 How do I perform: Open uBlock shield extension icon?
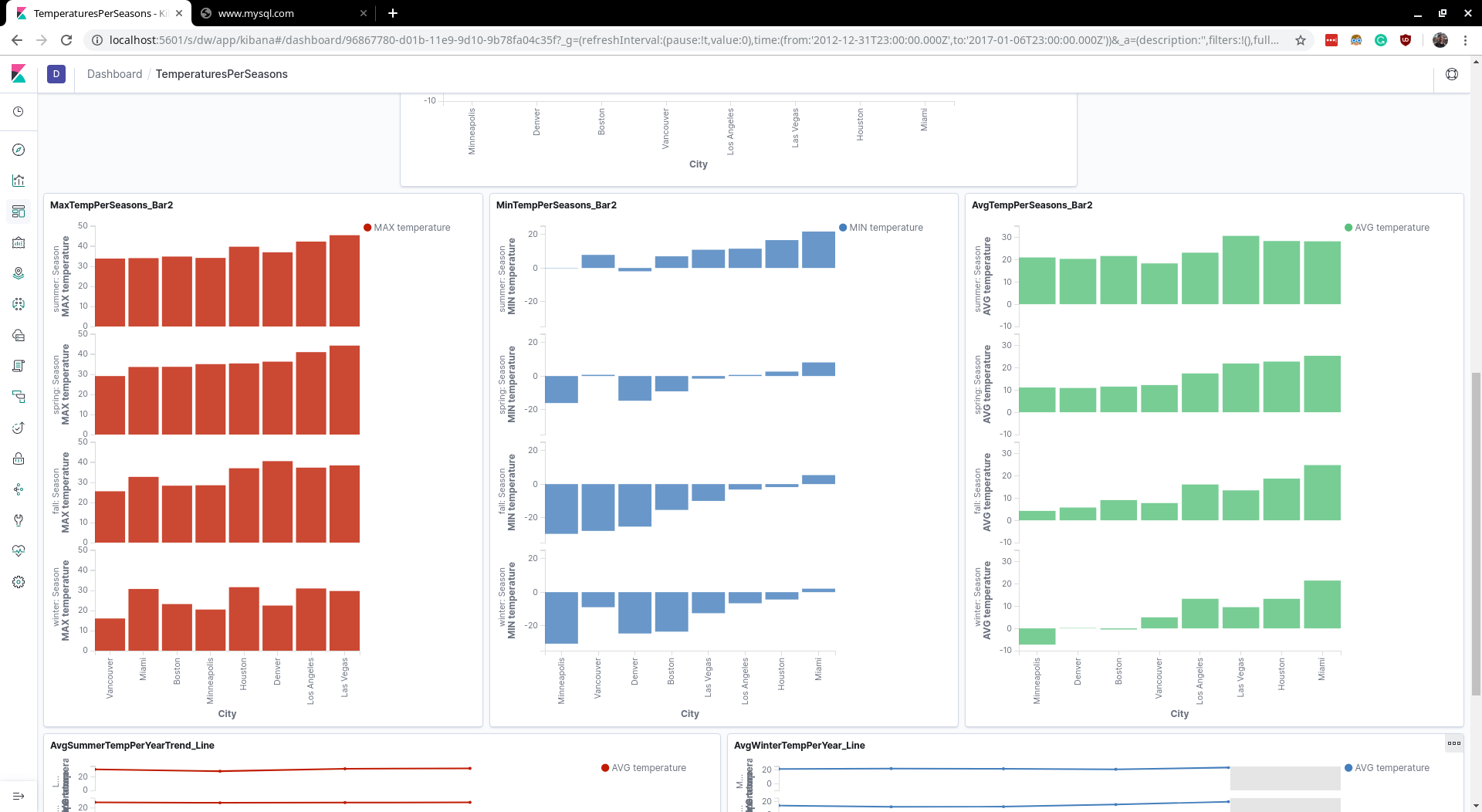(x=1406, y=40)
